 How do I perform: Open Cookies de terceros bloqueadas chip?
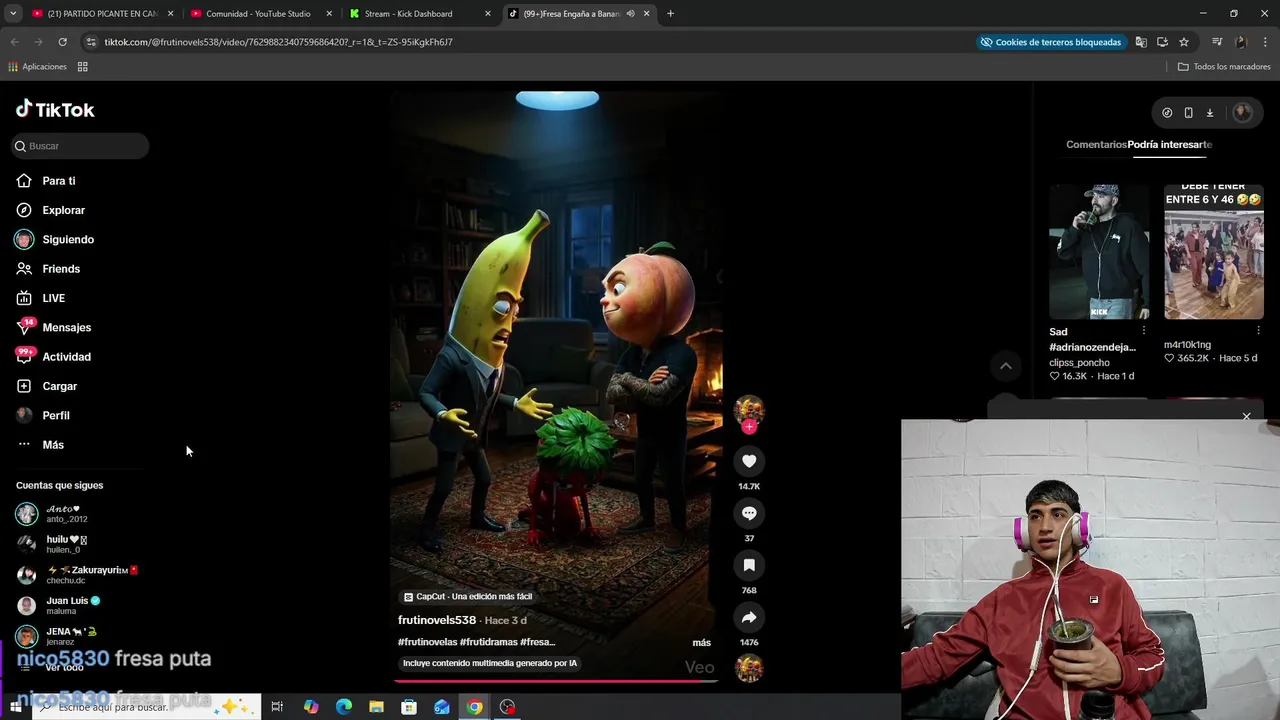point(1051,42)
